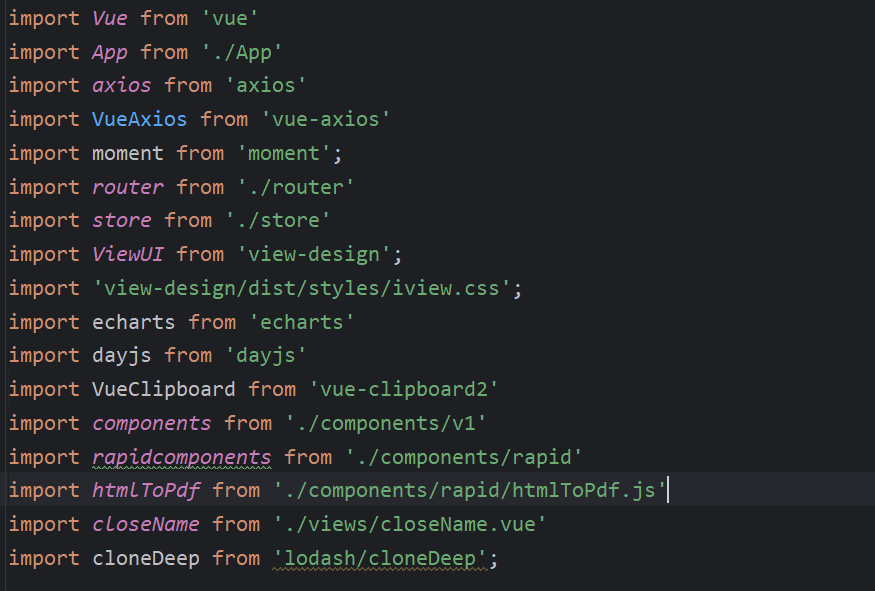The height and width of the screenshot is (591, 875).
Task: Click the 'vue-clipboard2' string
Action: (403, 390)
